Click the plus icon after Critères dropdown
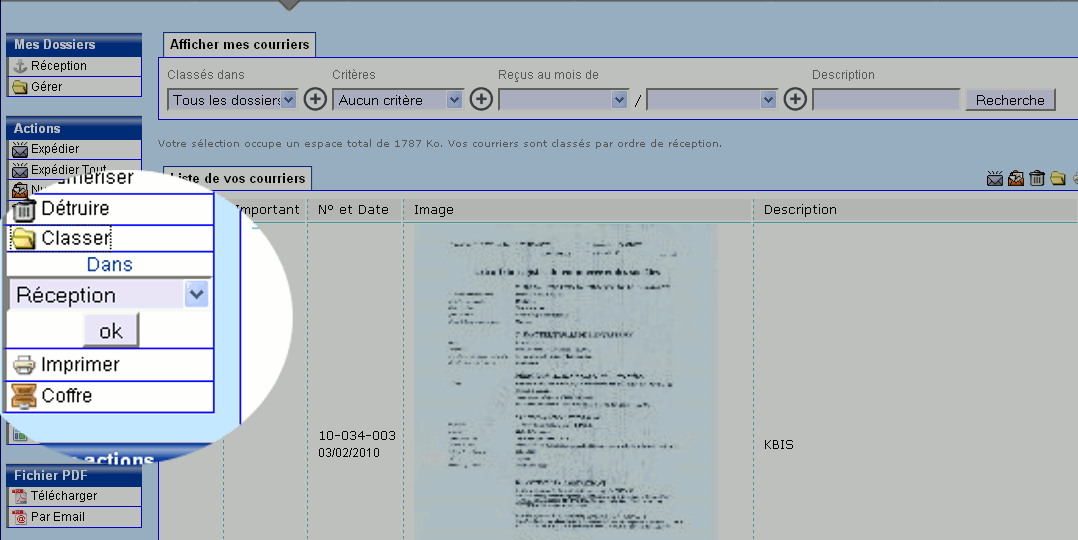 coord(481,99)
